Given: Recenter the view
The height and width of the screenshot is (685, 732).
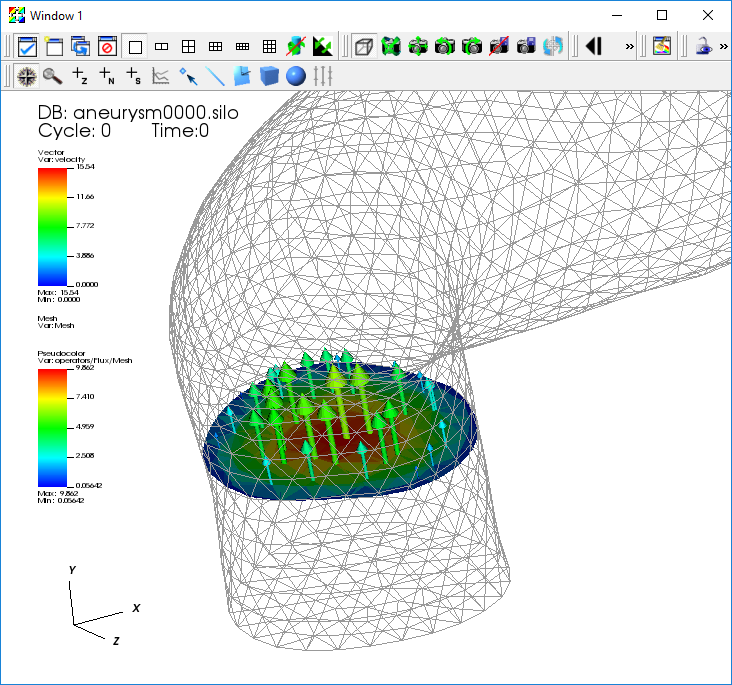Looking at the screenshot, I should point(418,47).
